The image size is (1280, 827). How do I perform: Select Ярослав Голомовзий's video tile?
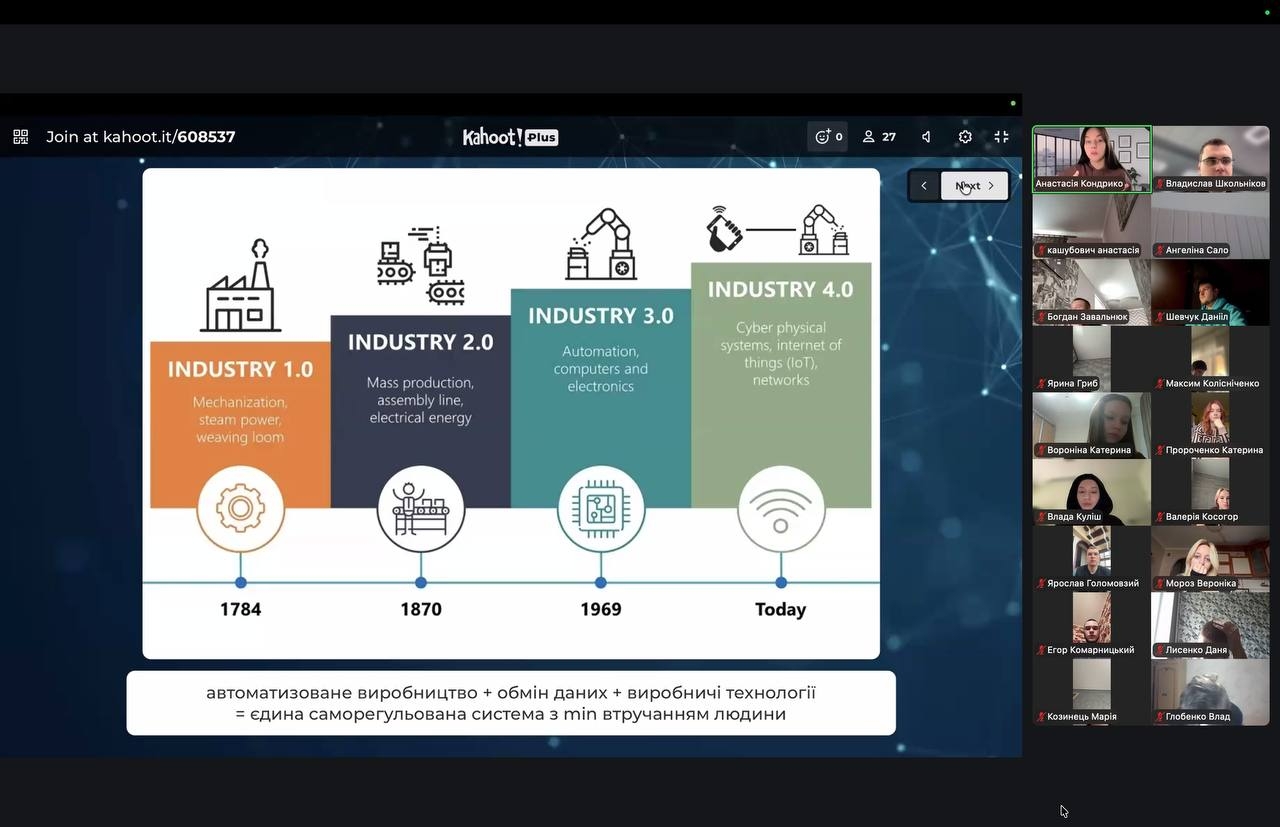[x=1092, y=558]
